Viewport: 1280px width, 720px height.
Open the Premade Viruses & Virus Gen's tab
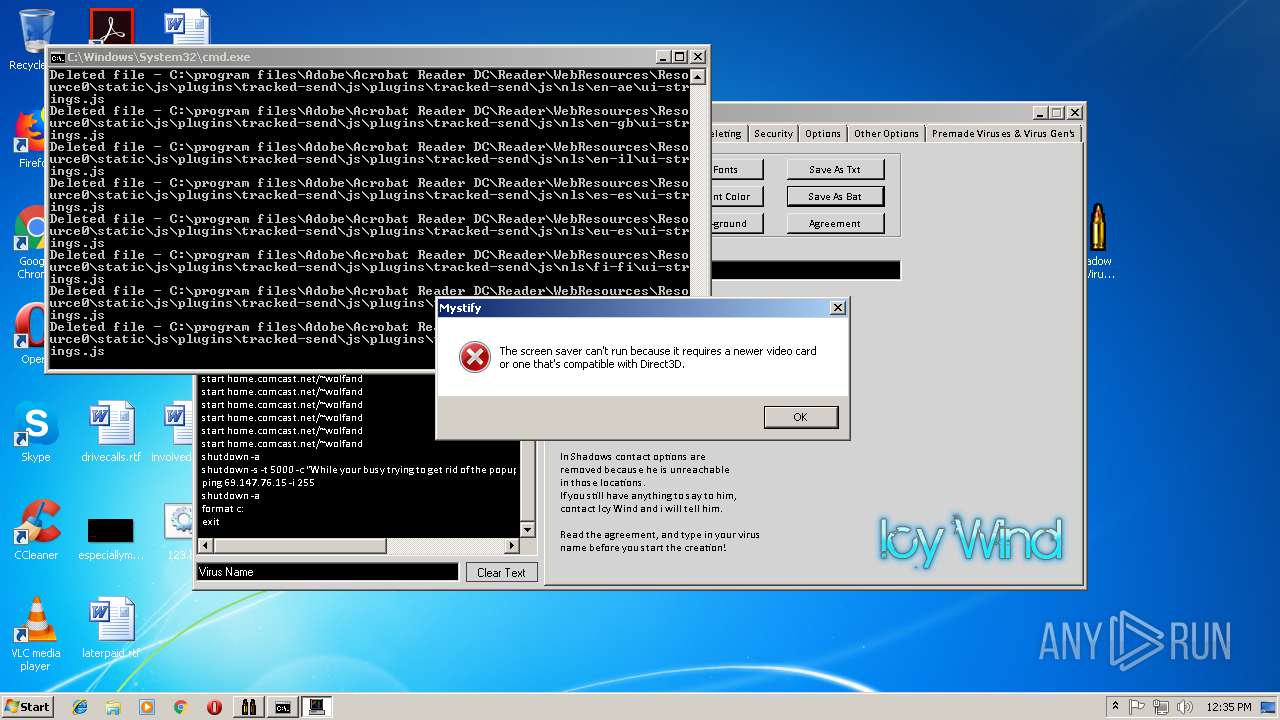(x=1003, y=133)
